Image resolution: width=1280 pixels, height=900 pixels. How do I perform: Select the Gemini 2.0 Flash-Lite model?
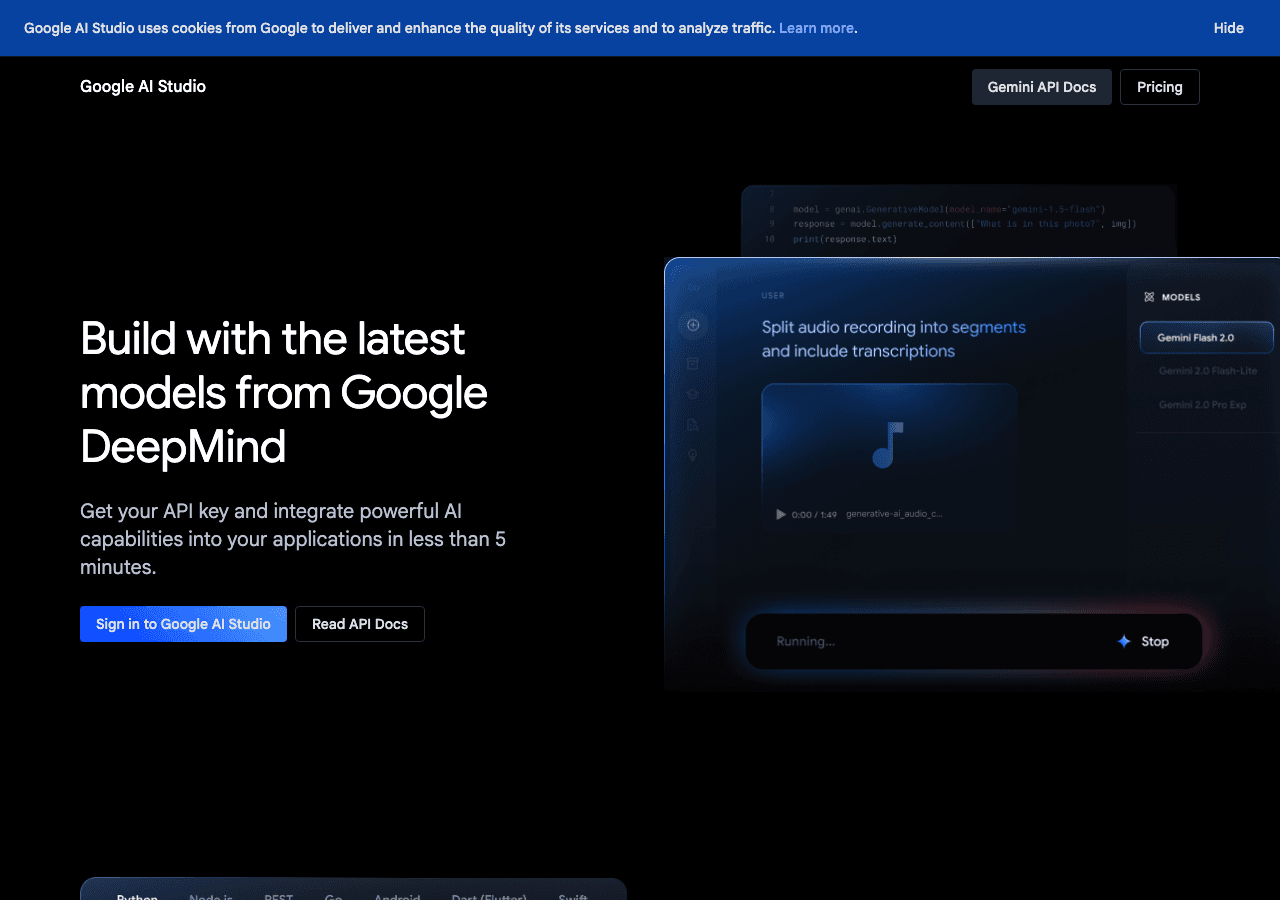(1206, 371)
